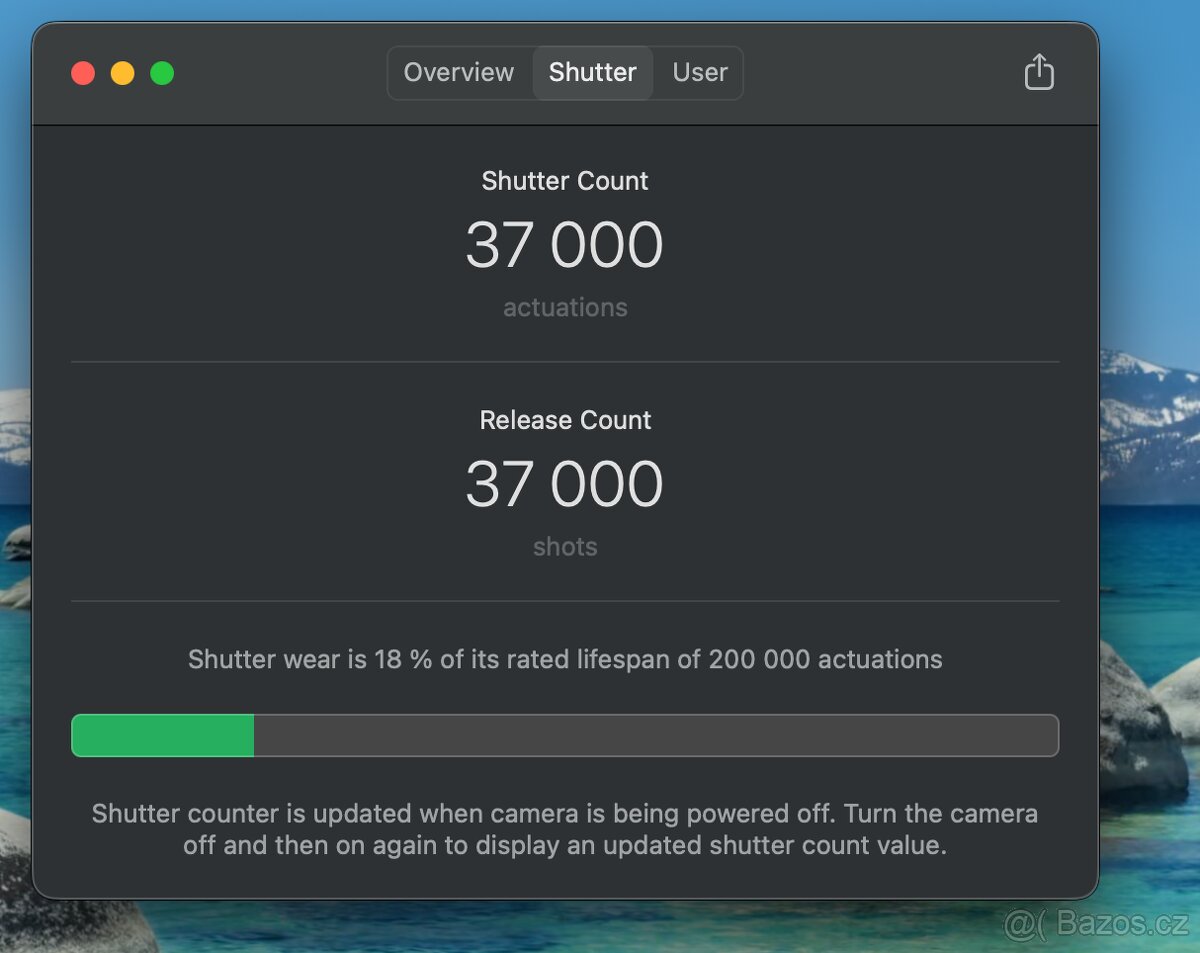The image size is (1200, 953).
Task: Click the green filled part of the wear bar
Action: (163, 735)
